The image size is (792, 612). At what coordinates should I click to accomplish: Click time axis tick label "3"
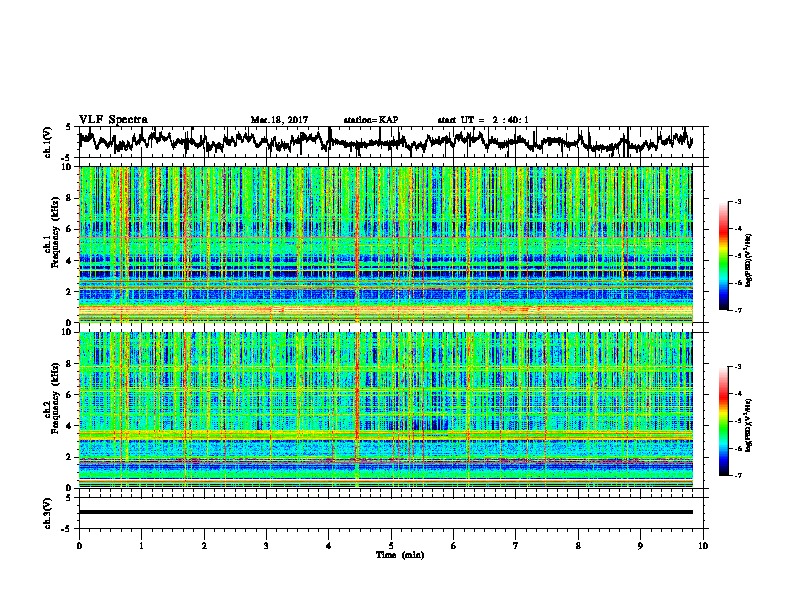[266, 546]
